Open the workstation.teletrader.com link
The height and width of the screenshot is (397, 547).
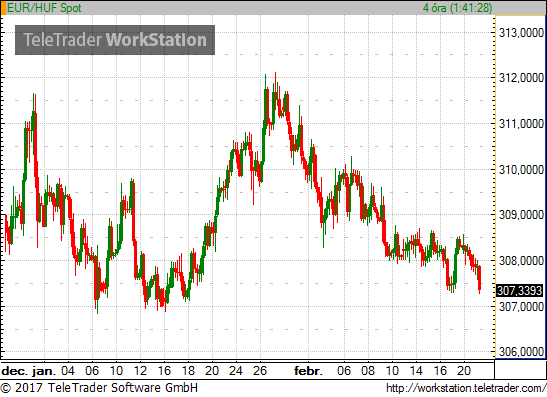coord(466,388)
